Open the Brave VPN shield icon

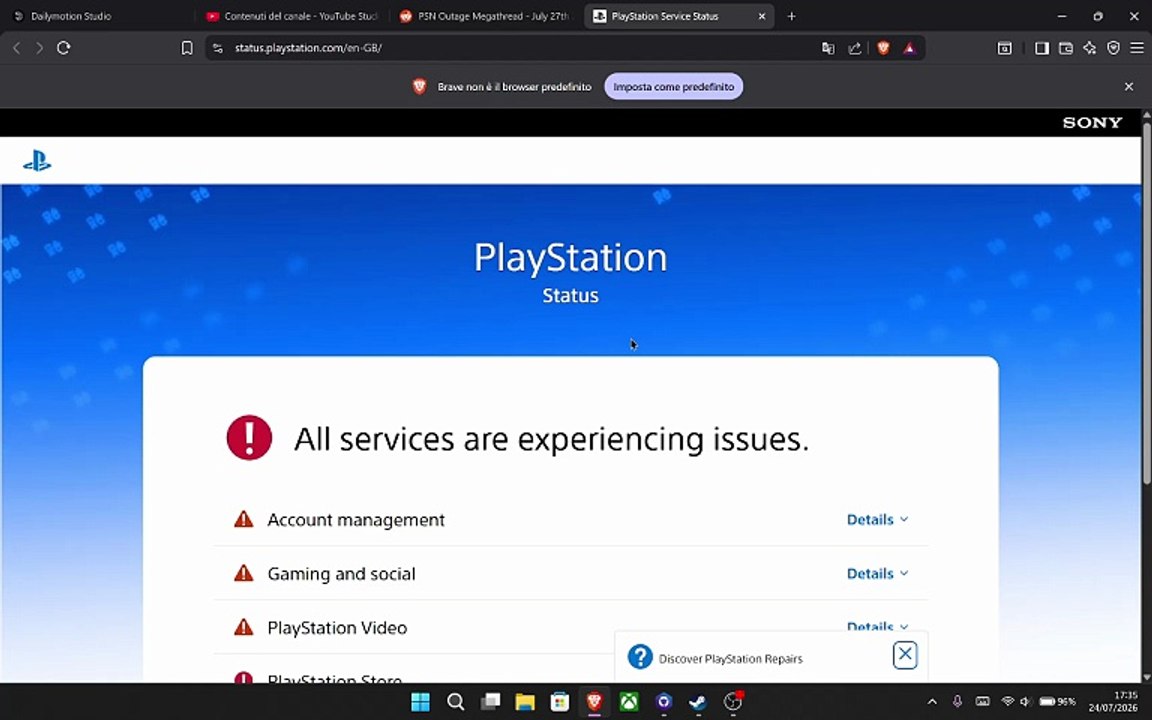(1114, 48)
